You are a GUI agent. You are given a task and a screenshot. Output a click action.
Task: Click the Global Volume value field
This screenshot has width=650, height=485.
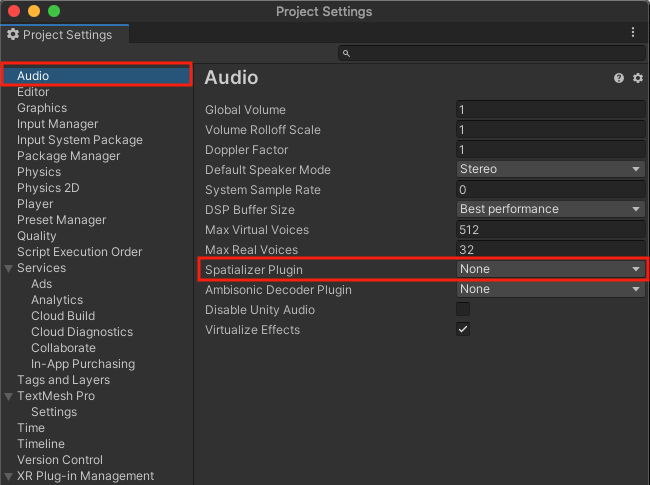point(550,109)
